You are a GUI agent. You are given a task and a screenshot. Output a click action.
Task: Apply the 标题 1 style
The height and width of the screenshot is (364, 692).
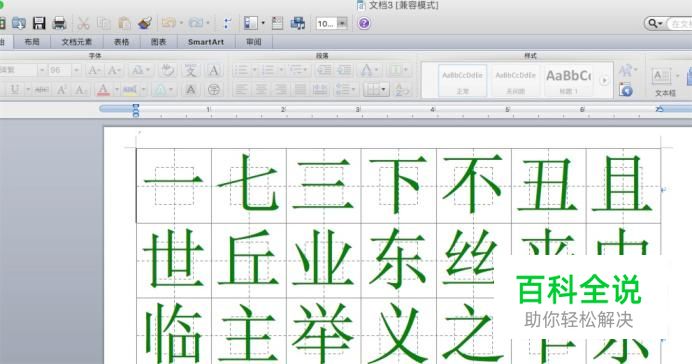coord(568,81)
